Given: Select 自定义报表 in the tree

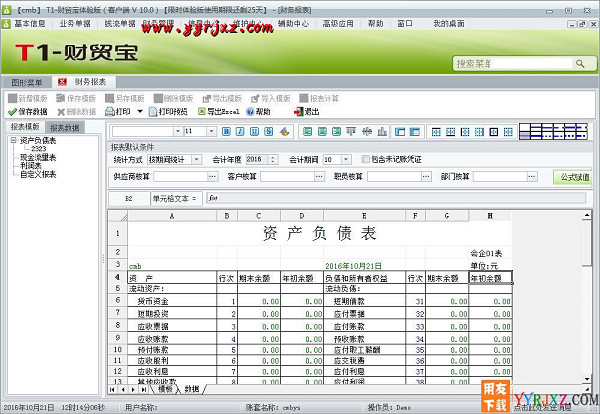Looking at the screenshot, I should (38, 174).
